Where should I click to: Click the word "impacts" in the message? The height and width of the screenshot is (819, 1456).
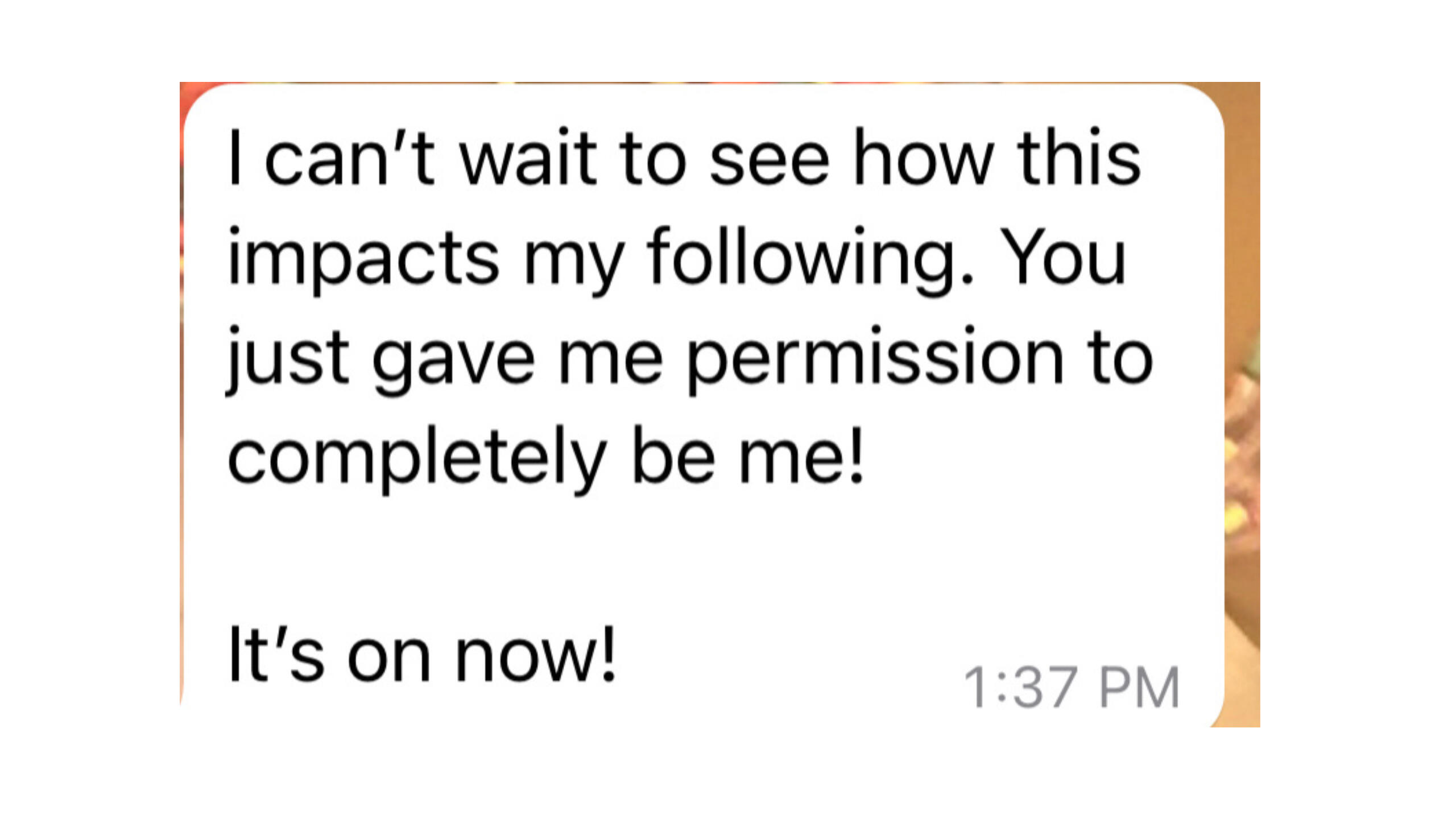coord(363,259)
